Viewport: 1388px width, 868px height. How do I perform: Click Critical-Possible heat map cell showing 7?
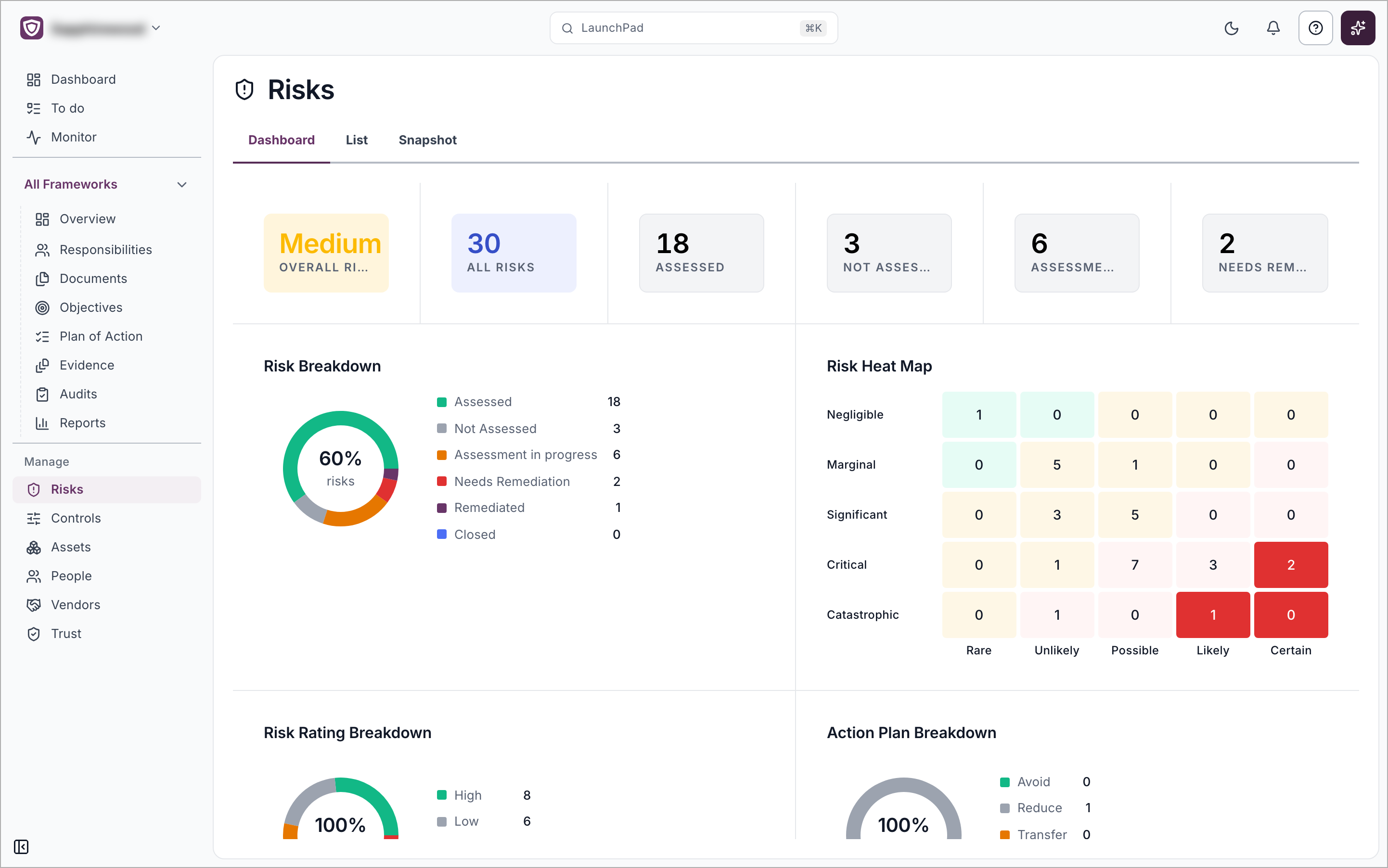point(1135,565)
